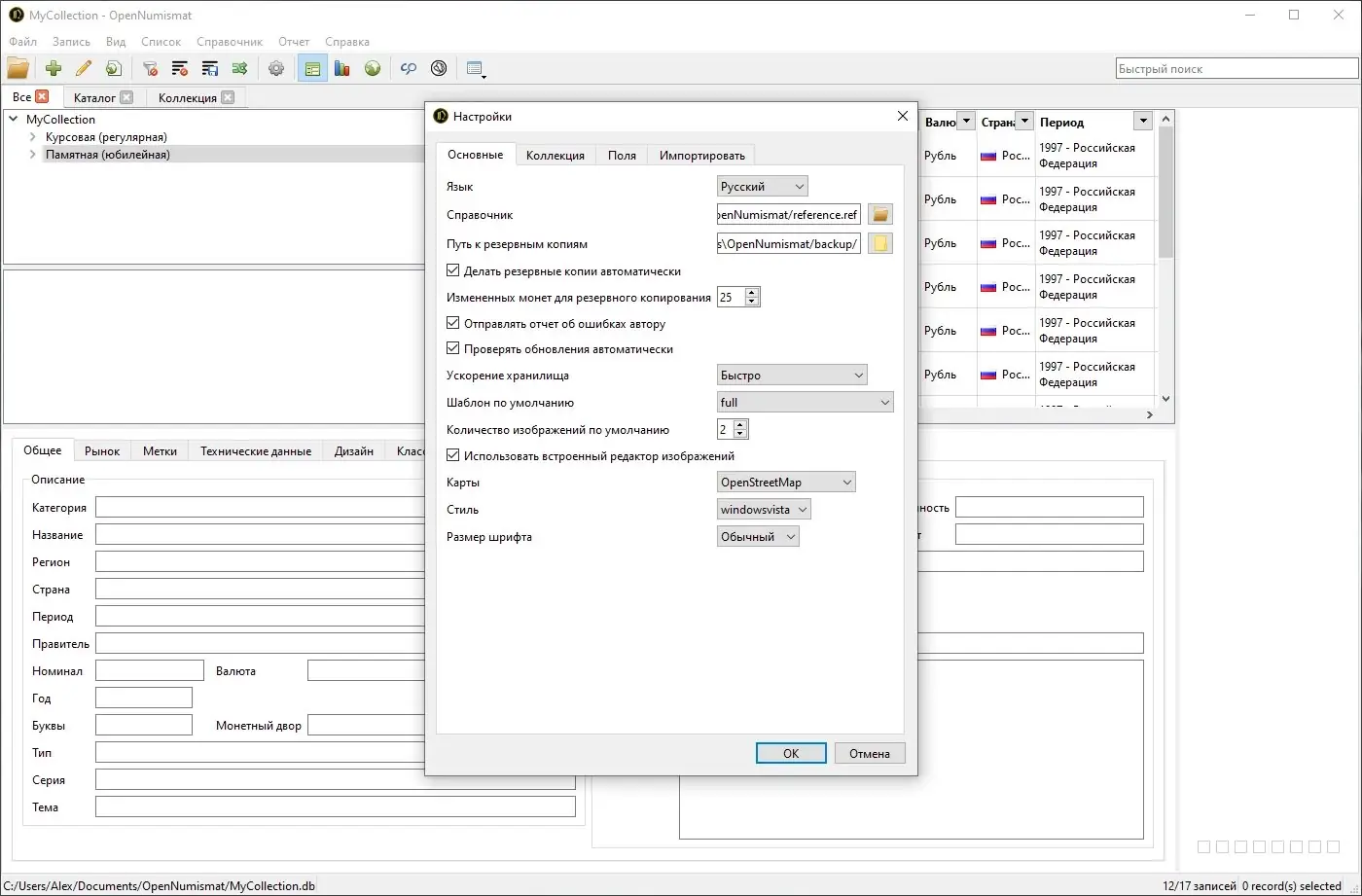This screenshot has width=1362, height=896.
Task: Click the 'Тема' input field
Action: (x=336, y=806)
